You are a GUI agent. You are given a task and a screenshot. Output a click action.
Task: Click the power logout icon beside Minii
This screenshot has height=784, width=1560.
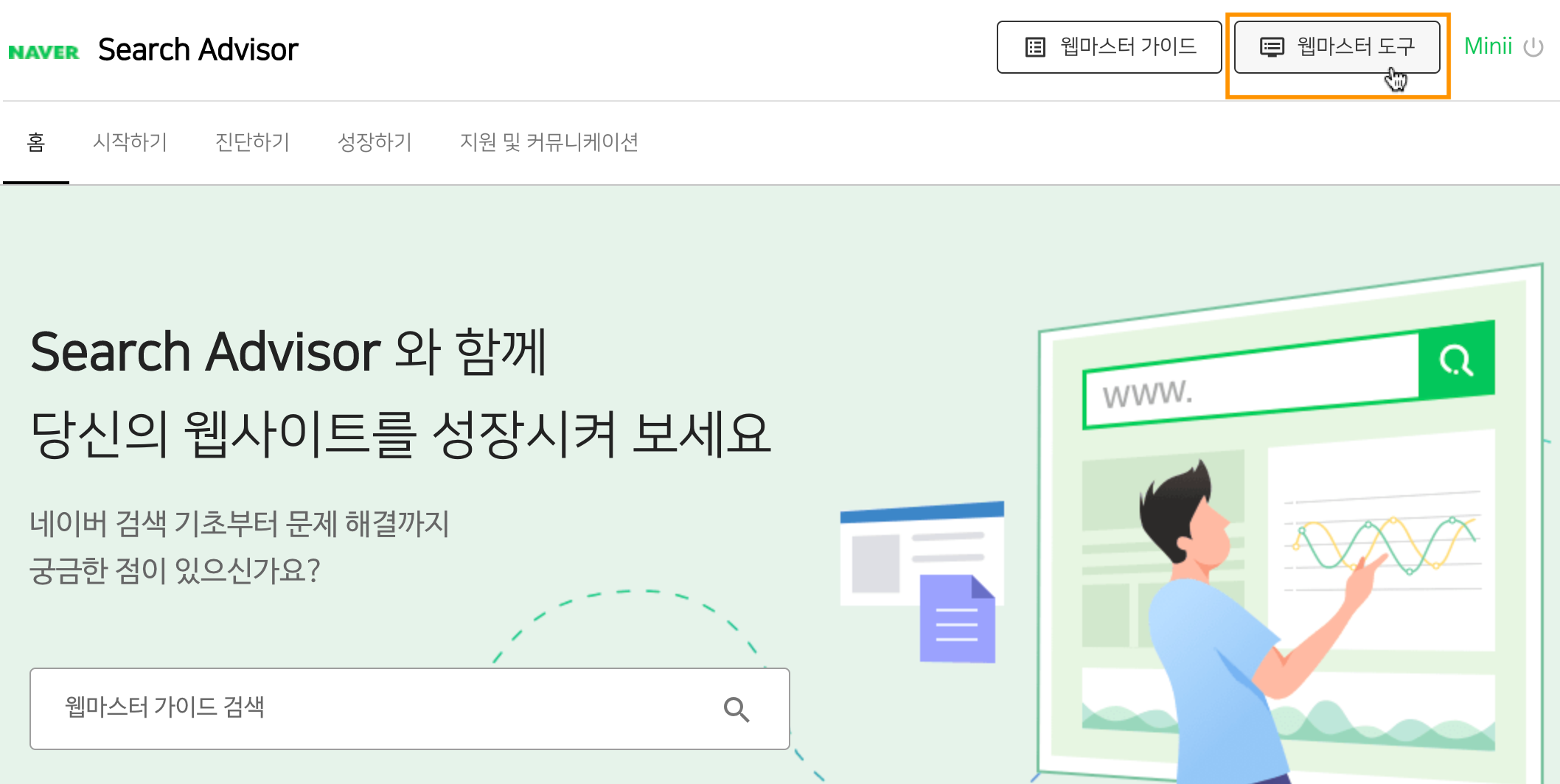pyautogui.click(x=1533, y=47)
